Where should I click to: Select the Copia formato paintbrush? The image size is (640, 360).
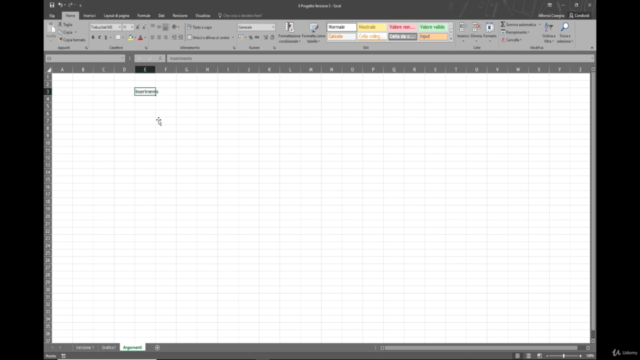60,40
